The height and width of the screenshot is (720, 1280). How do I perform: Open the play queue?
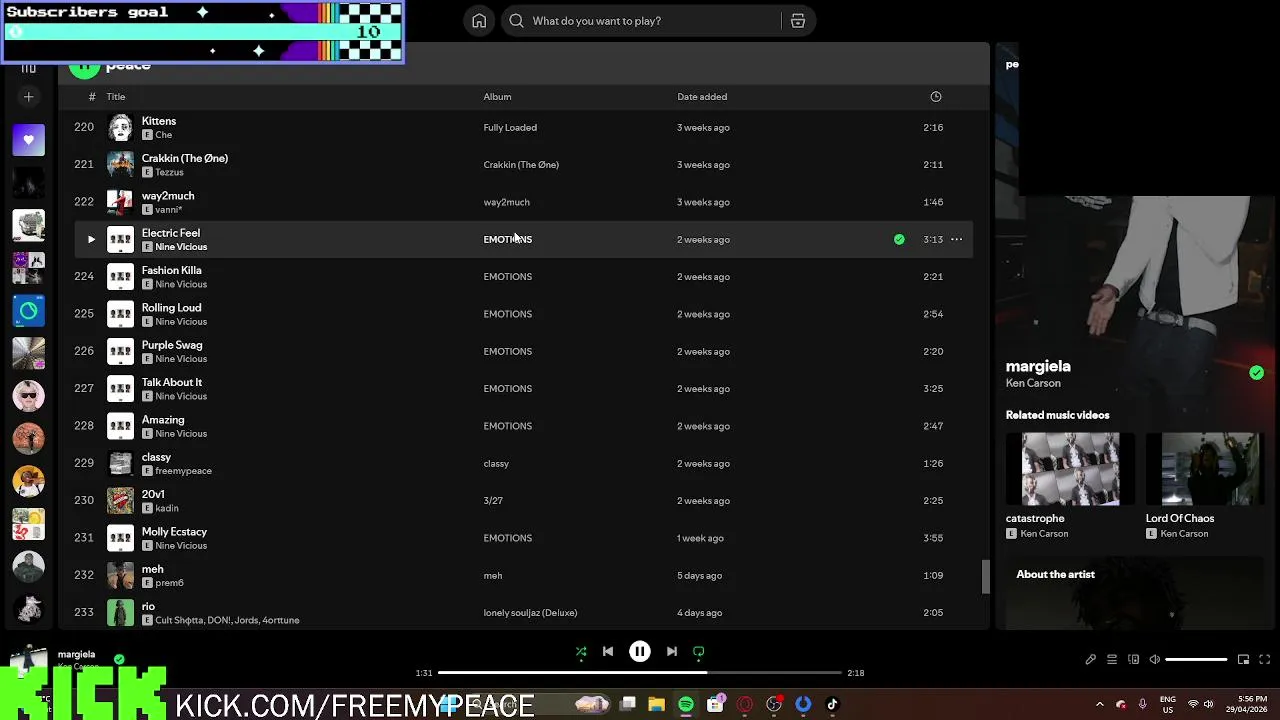click(x=1112, y=660)
